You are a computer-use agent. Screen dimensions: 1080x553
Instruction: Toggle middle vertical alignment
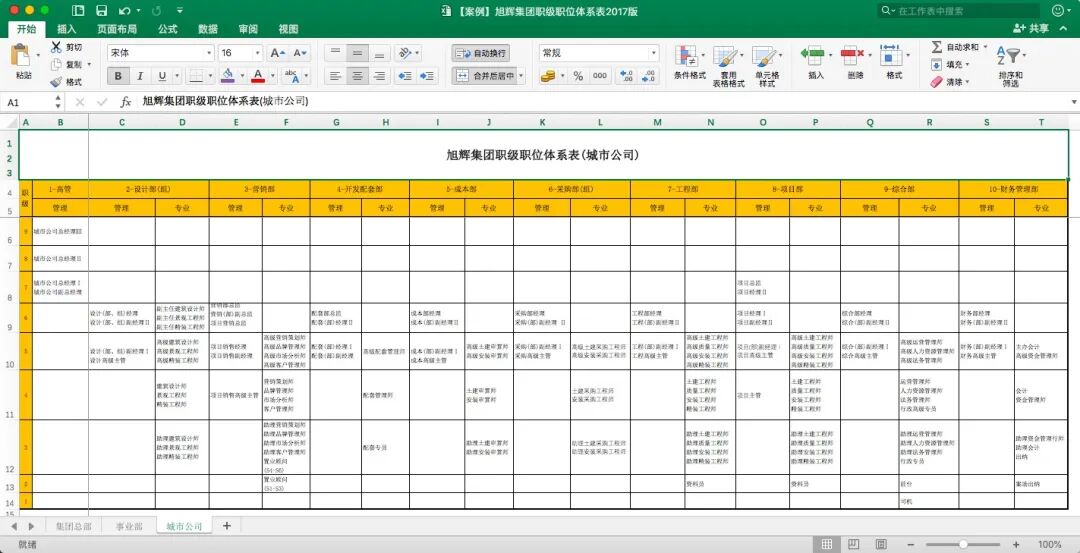[357, 53]
